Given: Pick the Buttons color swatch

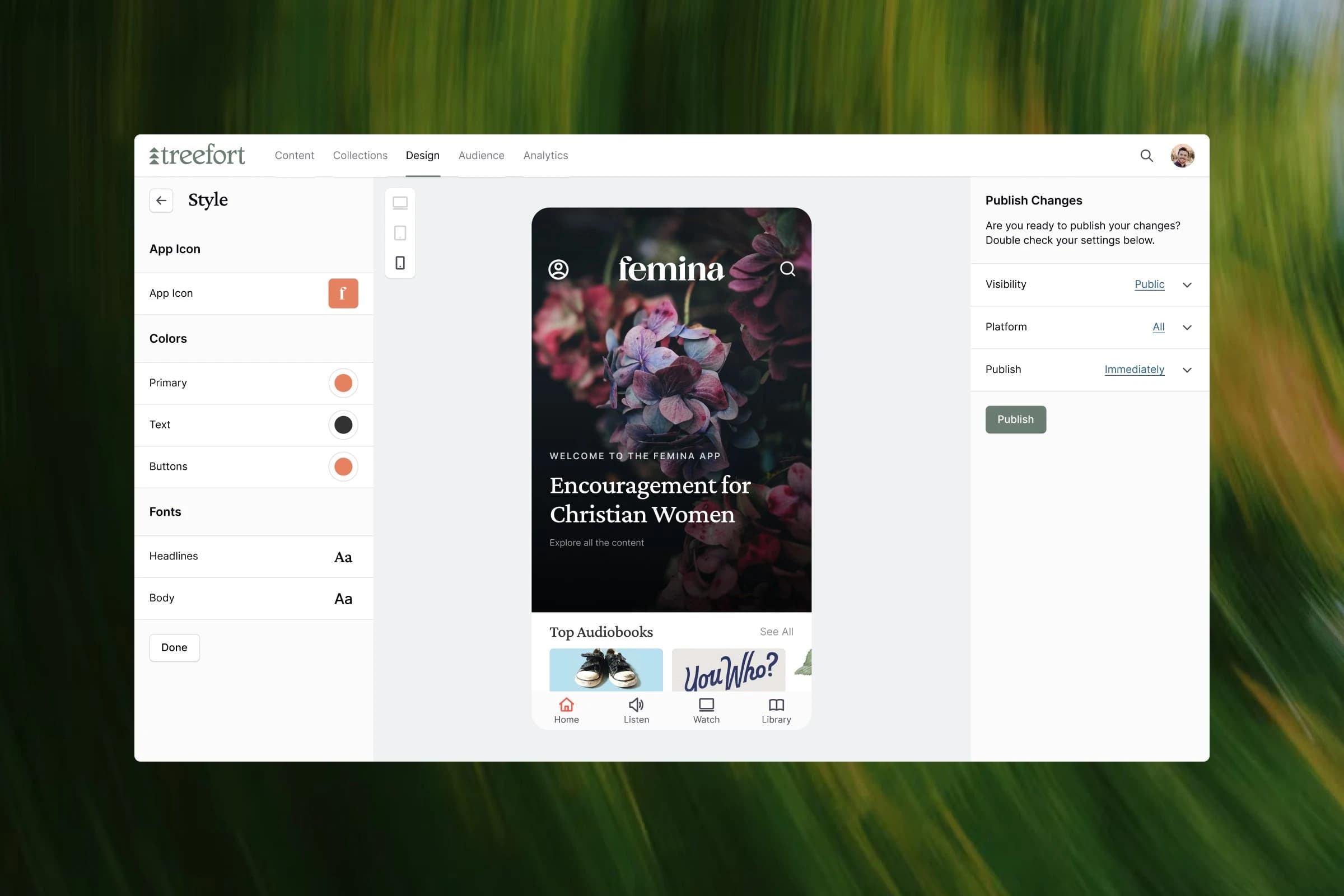Looking at the screenshot, I should tap(343, 466).
